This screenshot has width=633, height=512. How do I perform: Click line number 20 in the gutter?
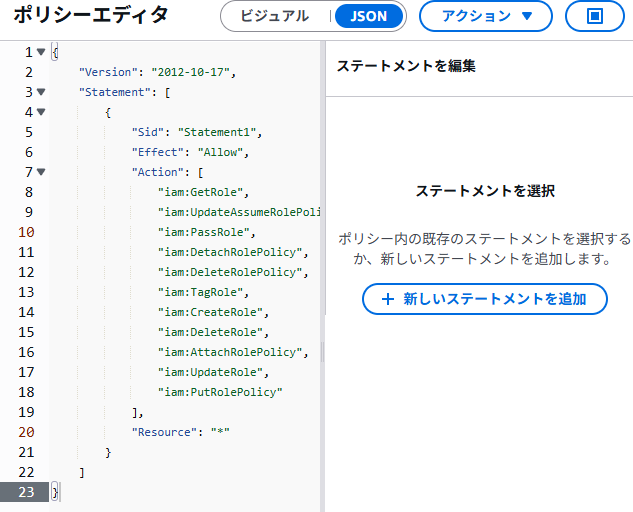tap(26, 432)
